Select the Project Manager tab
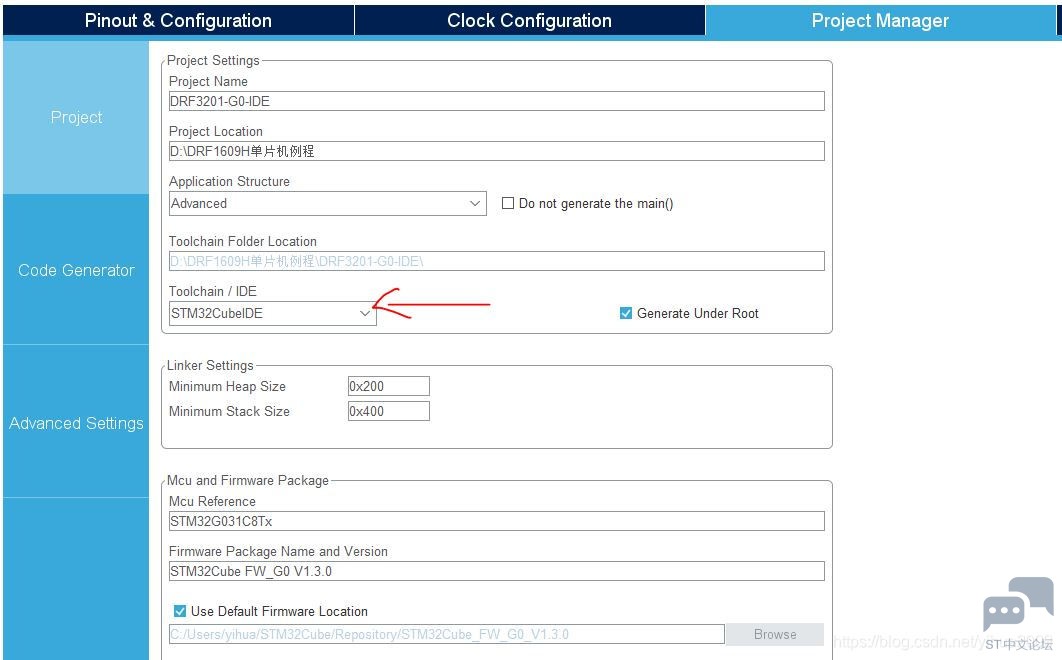 (x=880, y=20)
